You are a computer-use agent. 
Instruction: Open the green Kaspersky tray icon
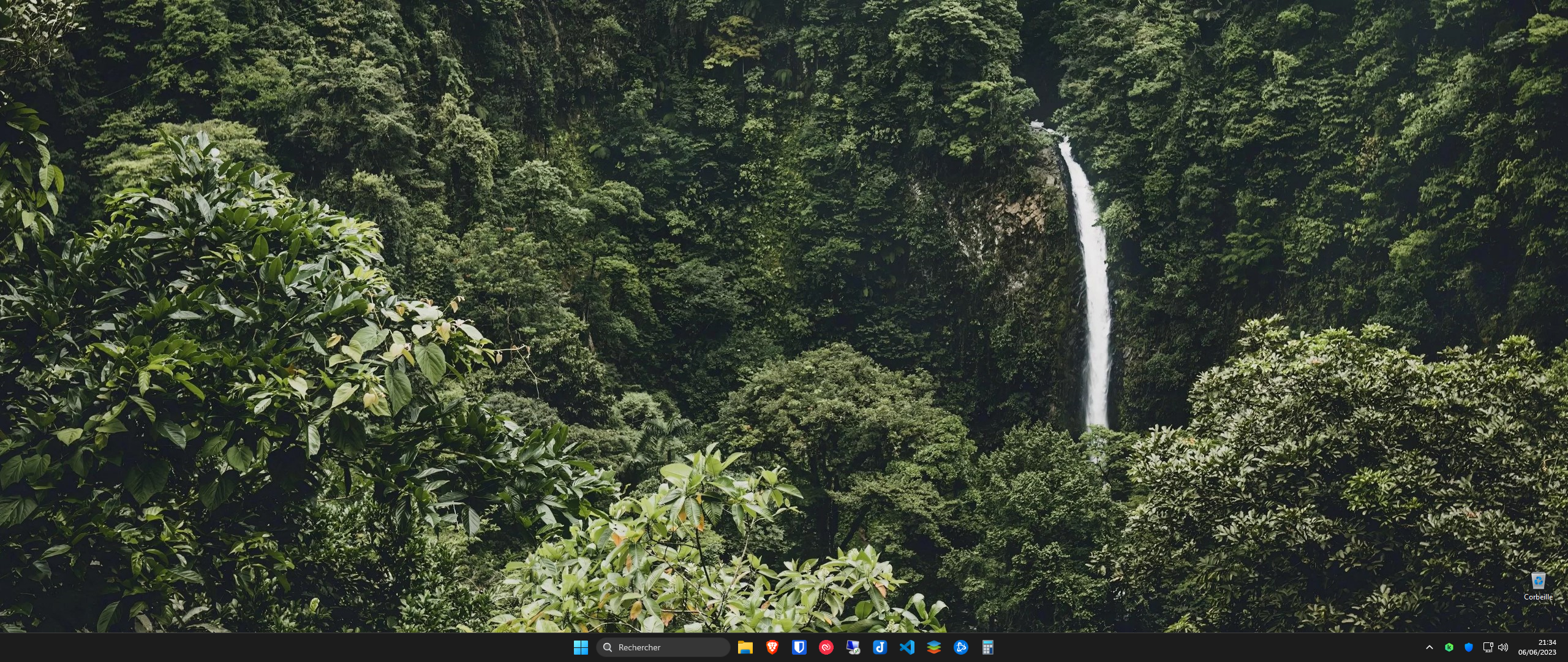coord(1449,647)
